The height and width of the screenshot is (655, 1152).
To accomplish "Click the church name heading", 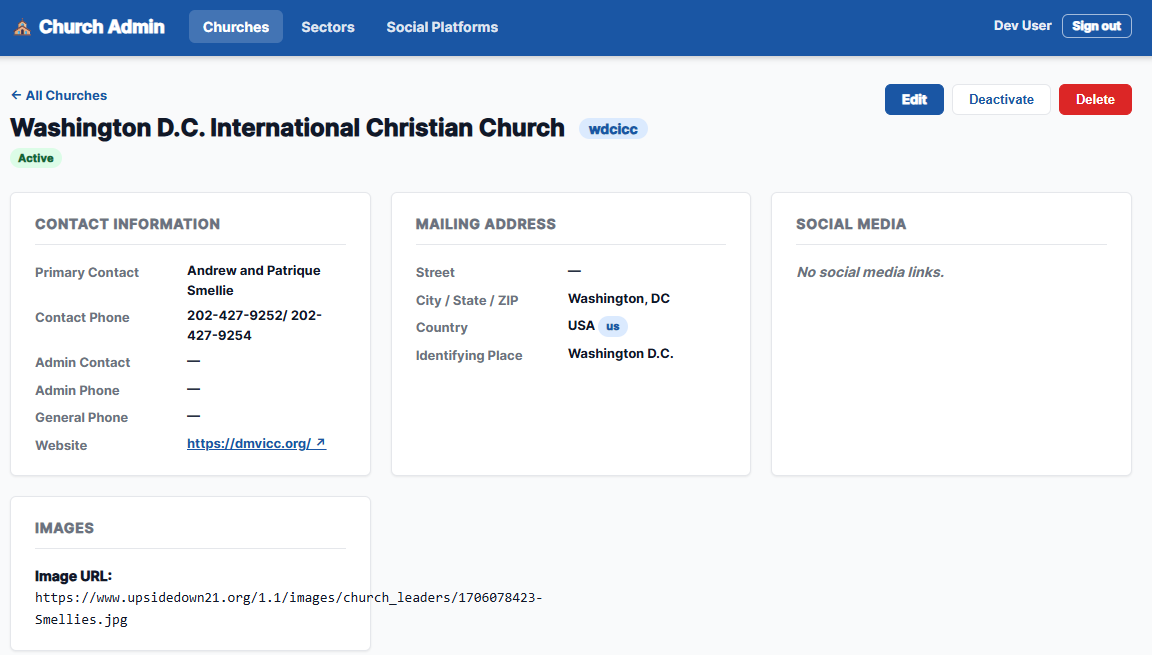I will click(288, 128).
